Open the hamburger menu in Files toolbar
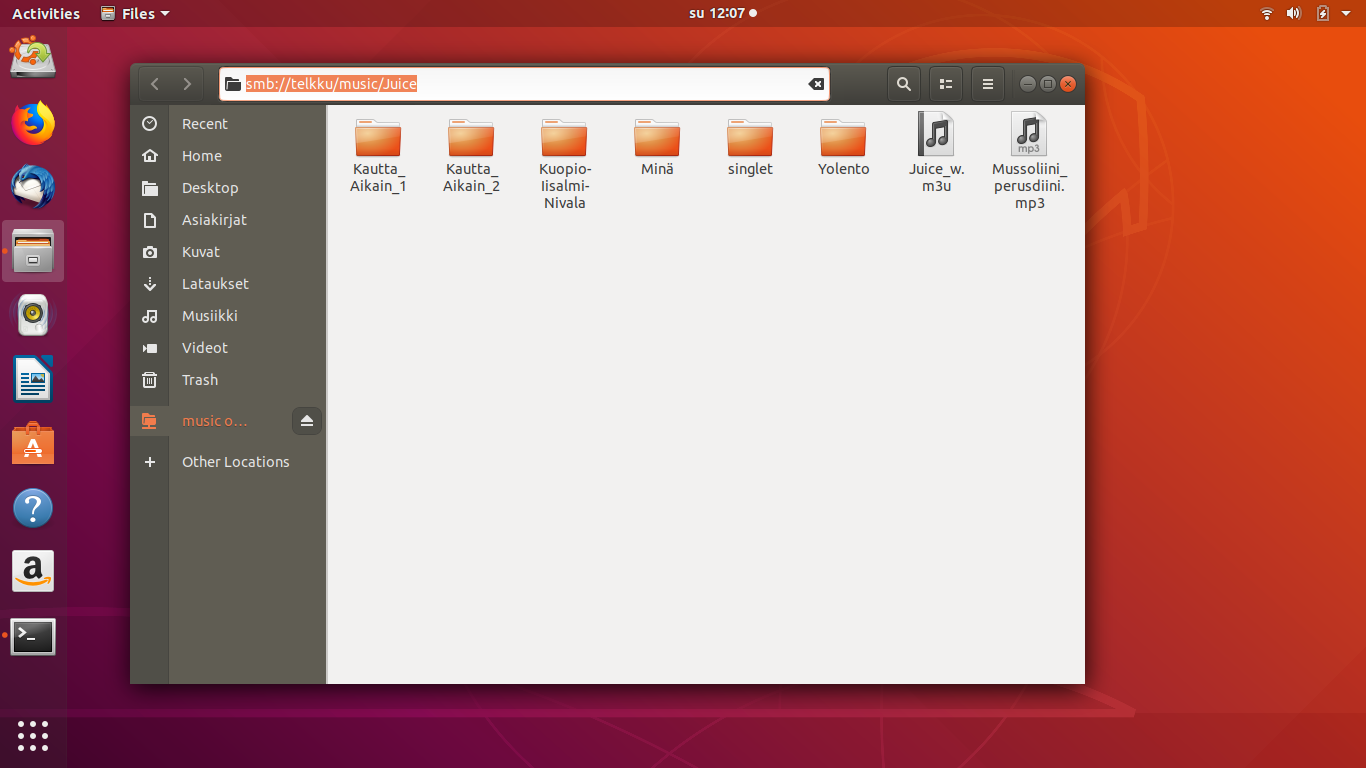Image resolution: width=1366 pixels, height=768 pixels. tap(988, 84)
